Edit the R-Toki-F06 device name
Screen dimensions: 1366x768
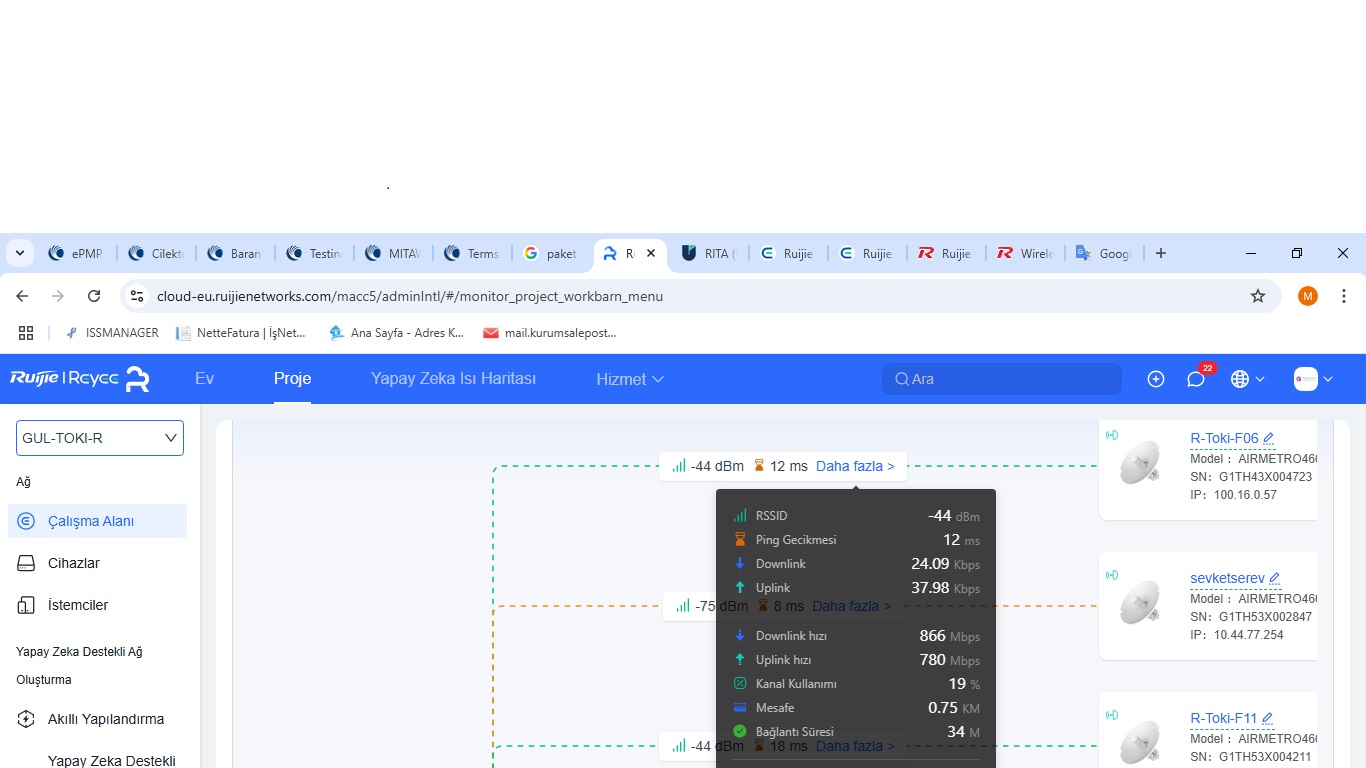point(1269,438)
